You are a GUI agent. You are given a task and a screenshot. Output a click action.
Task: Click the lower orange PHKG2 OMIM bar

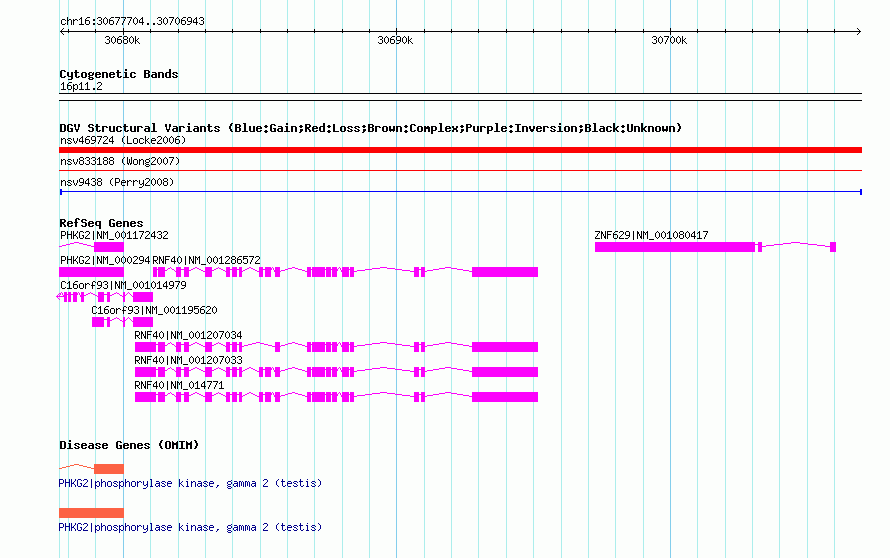(x=91, y=513)
